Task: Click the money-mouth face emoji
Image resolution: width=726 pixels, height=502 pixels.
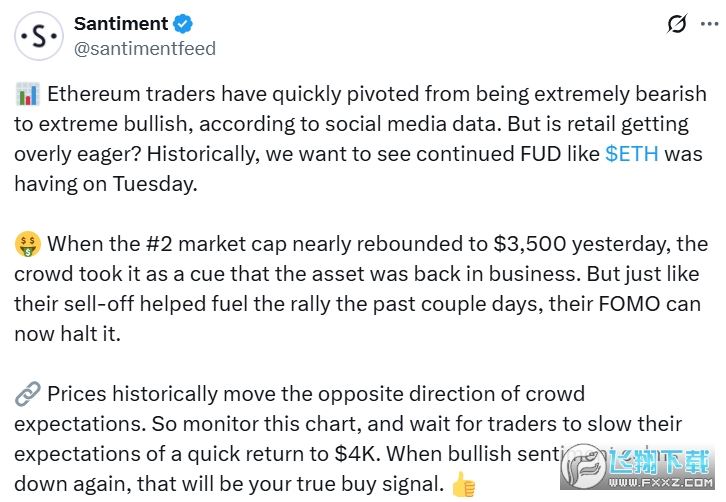Action: (x=28, y=245)
